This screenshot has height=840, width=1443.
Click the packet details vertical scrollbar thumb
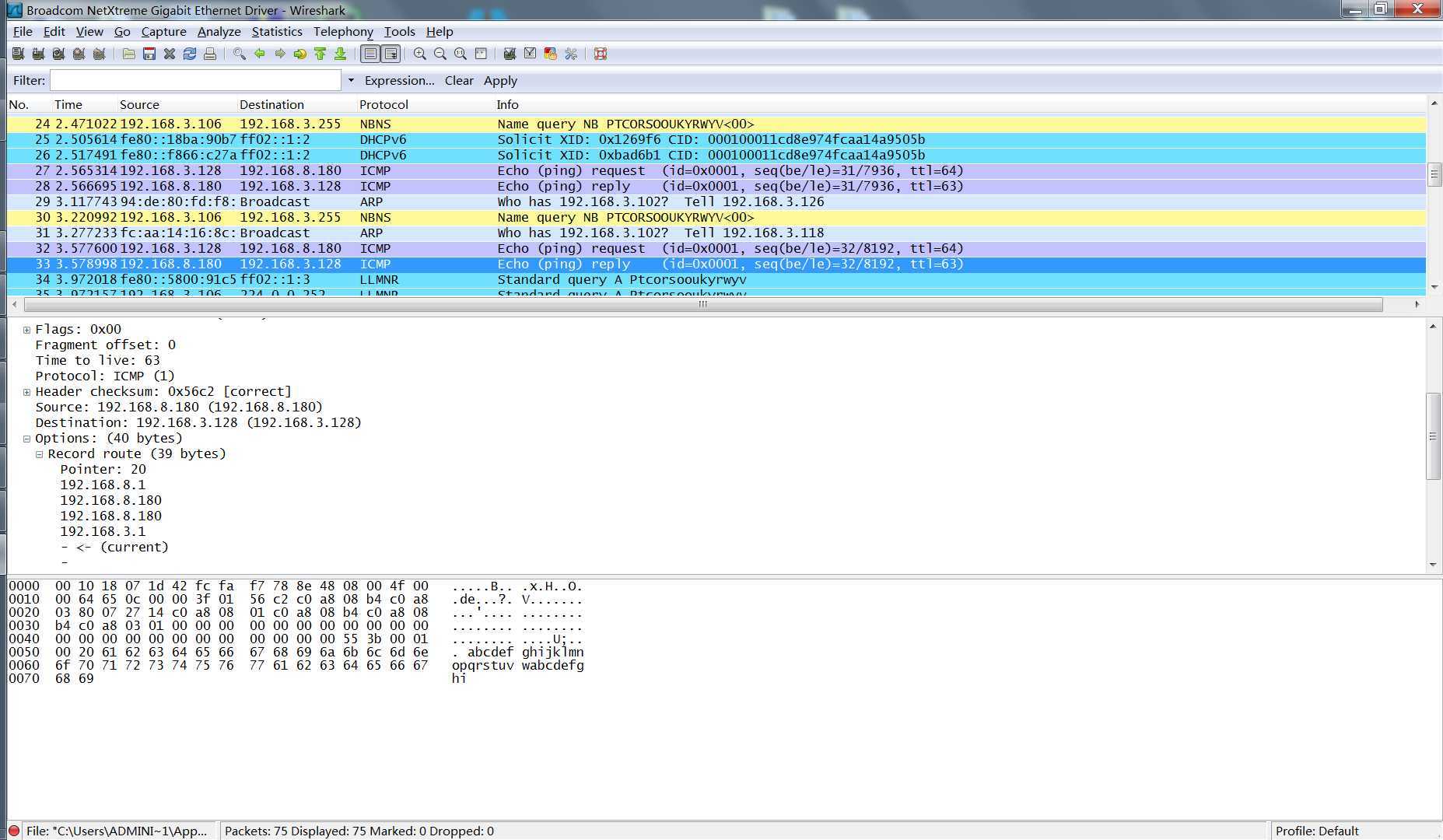tap(1433, 436)
